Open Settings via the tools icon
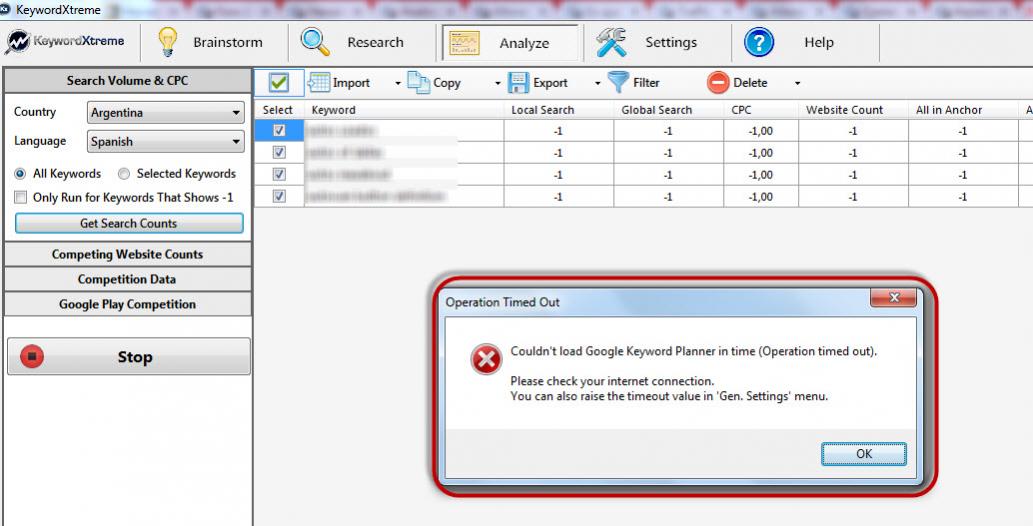1033x526 pixels. 611,43
